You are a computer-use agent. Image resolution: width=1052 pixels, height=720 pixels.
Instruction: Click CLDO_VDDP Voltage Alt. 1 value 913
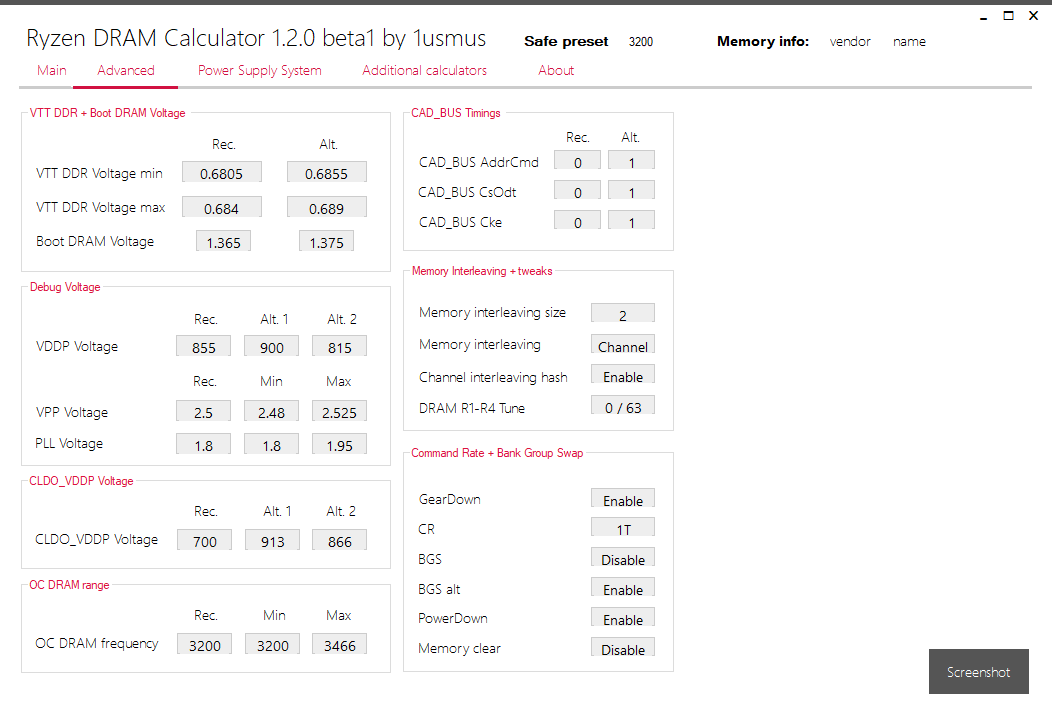[x=272, y=540]
